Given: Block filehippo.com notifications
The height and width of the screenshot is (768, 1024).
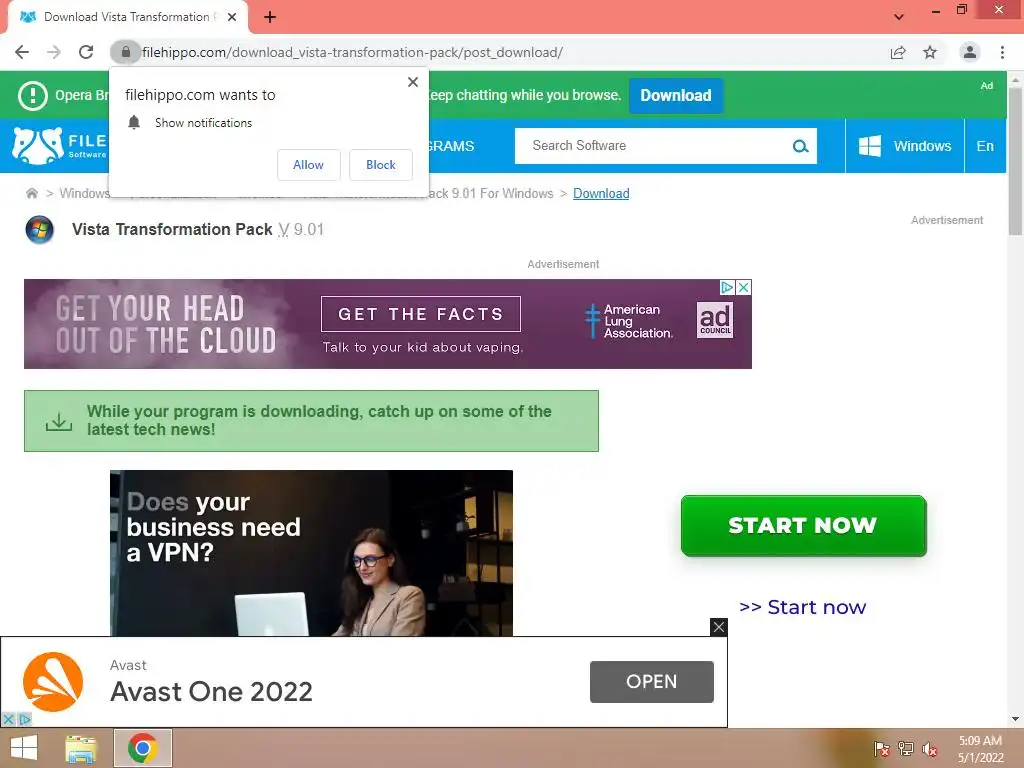Looking at the screenshot, I should [x=381, y=165].
